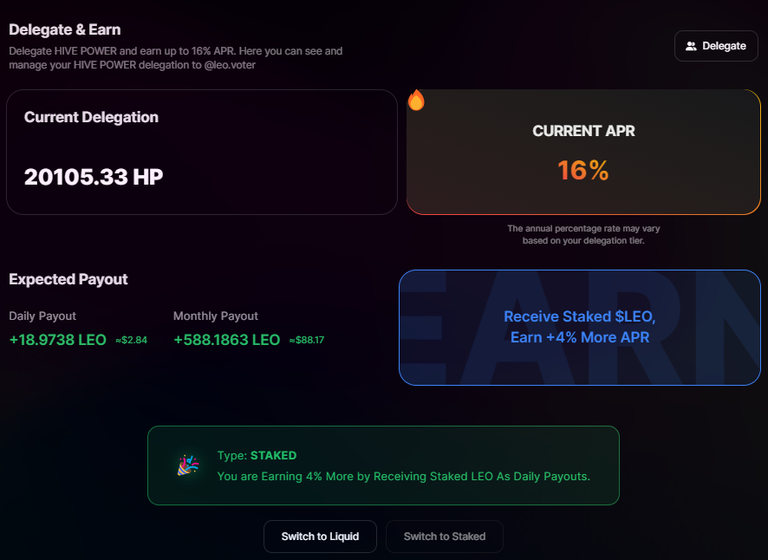Screen dimensions: 768x560
Task: Click the CURRENT APR heading
Action: 583,131
